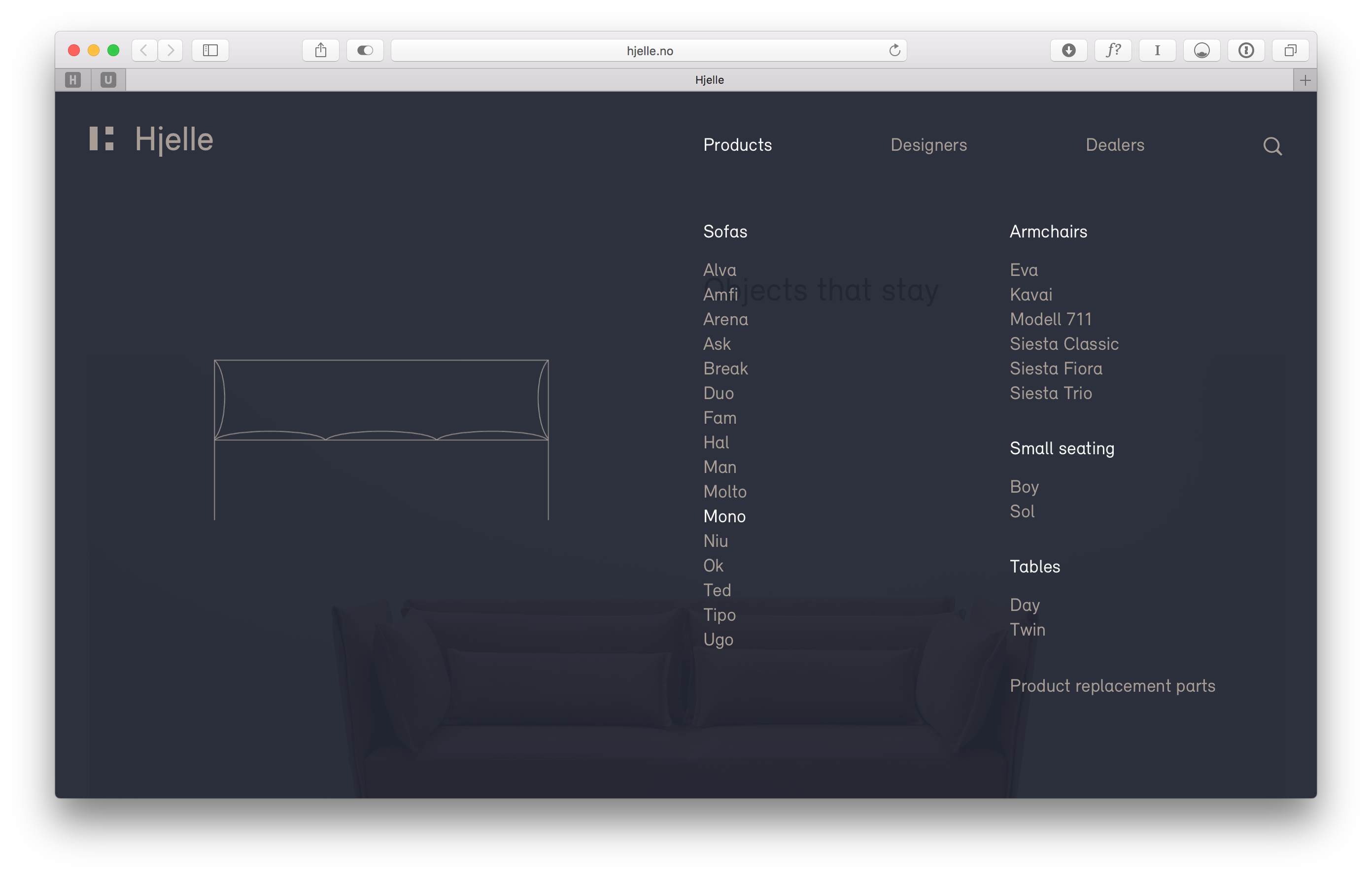This screenshot has width=1372, height=877.
Task: Show the sidebar with toolbar icon
Action: pos(210,50)
